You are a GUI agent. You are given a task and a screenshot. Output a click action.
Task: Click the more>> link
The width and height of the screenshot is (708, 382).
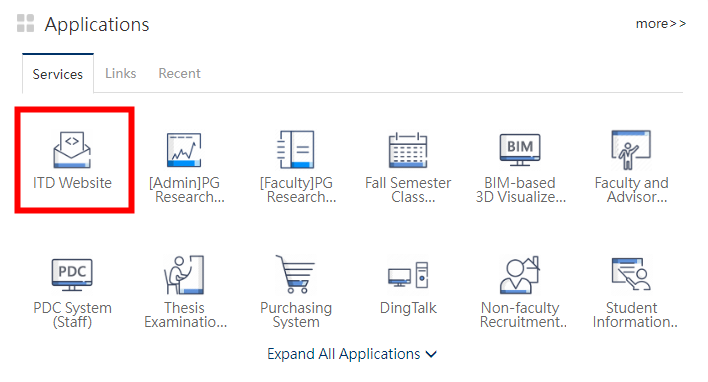tap(661, 23)
